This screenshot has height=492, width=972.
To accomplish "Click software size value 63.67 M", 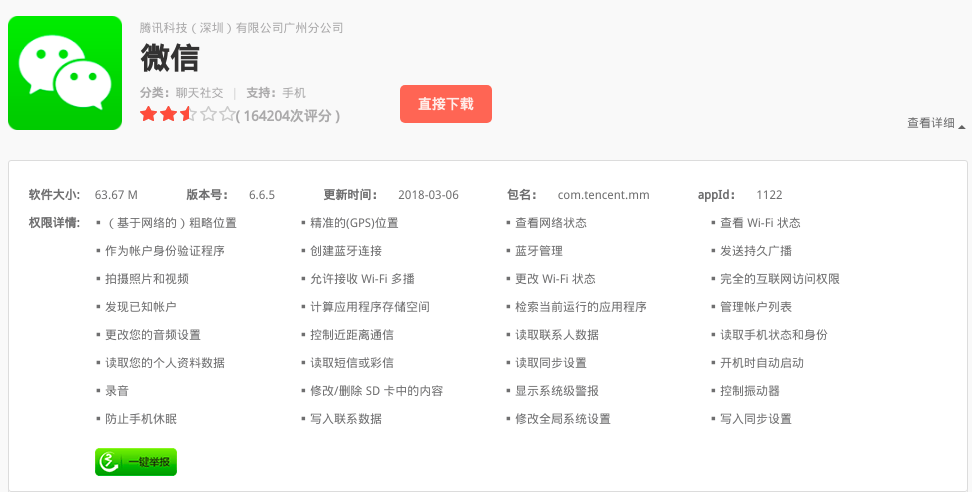I will tap(116, 195).
